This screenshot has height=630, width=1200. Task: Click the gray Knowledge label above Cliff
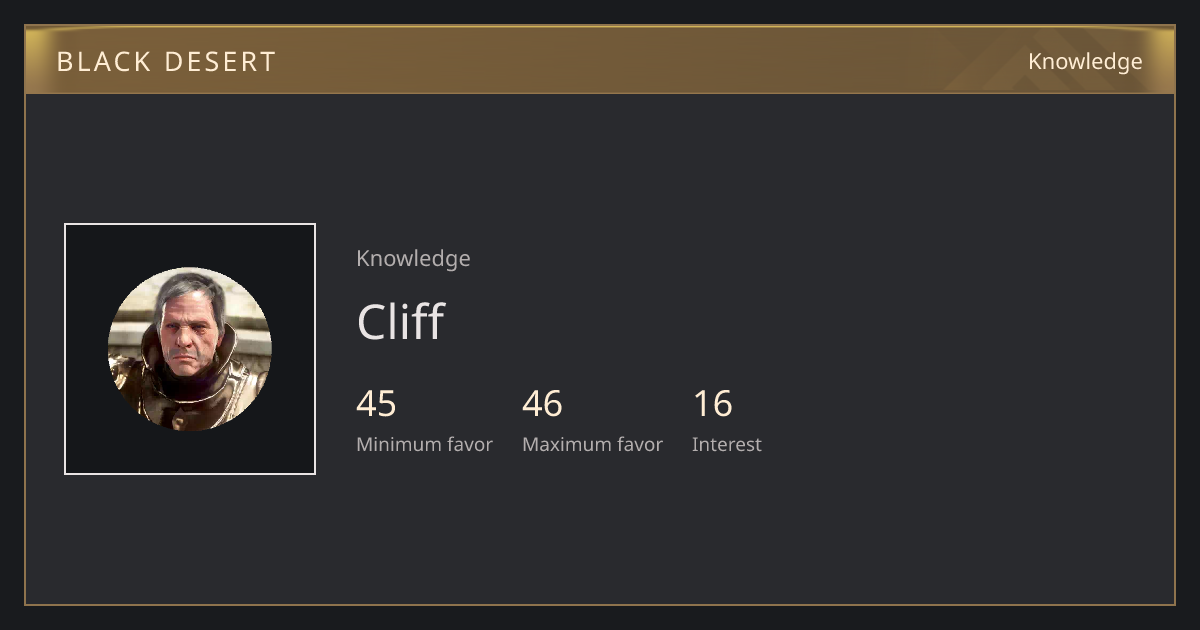[x=413, y=258]
